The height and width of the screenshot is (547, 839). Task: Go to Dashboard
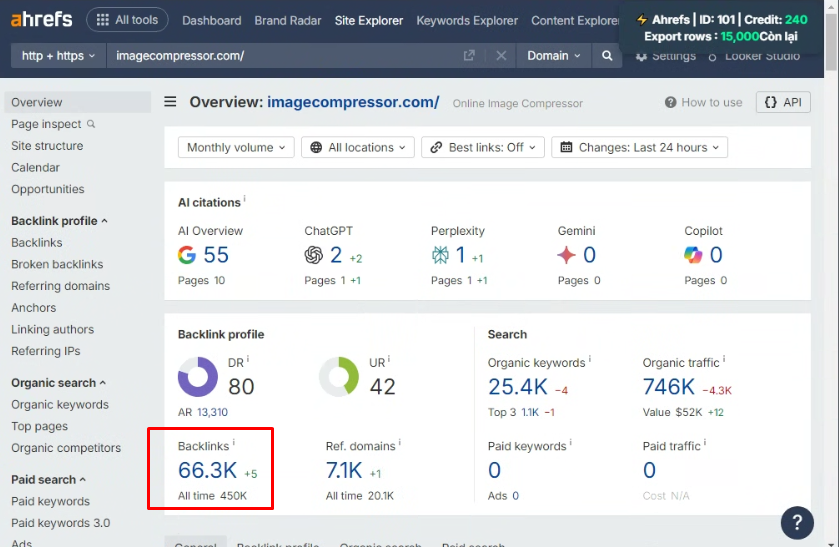(x=211, y=20)
